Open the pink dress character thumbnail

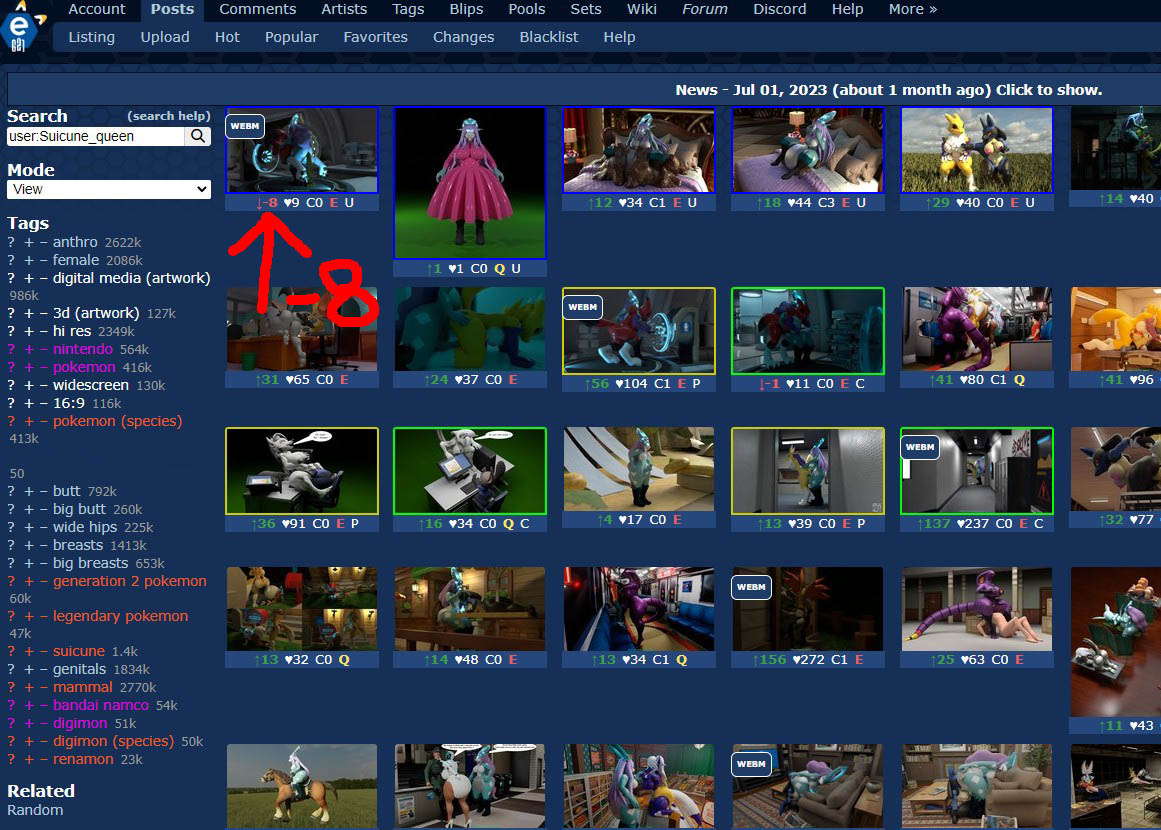pyautogui.click(x=470, y=183)
